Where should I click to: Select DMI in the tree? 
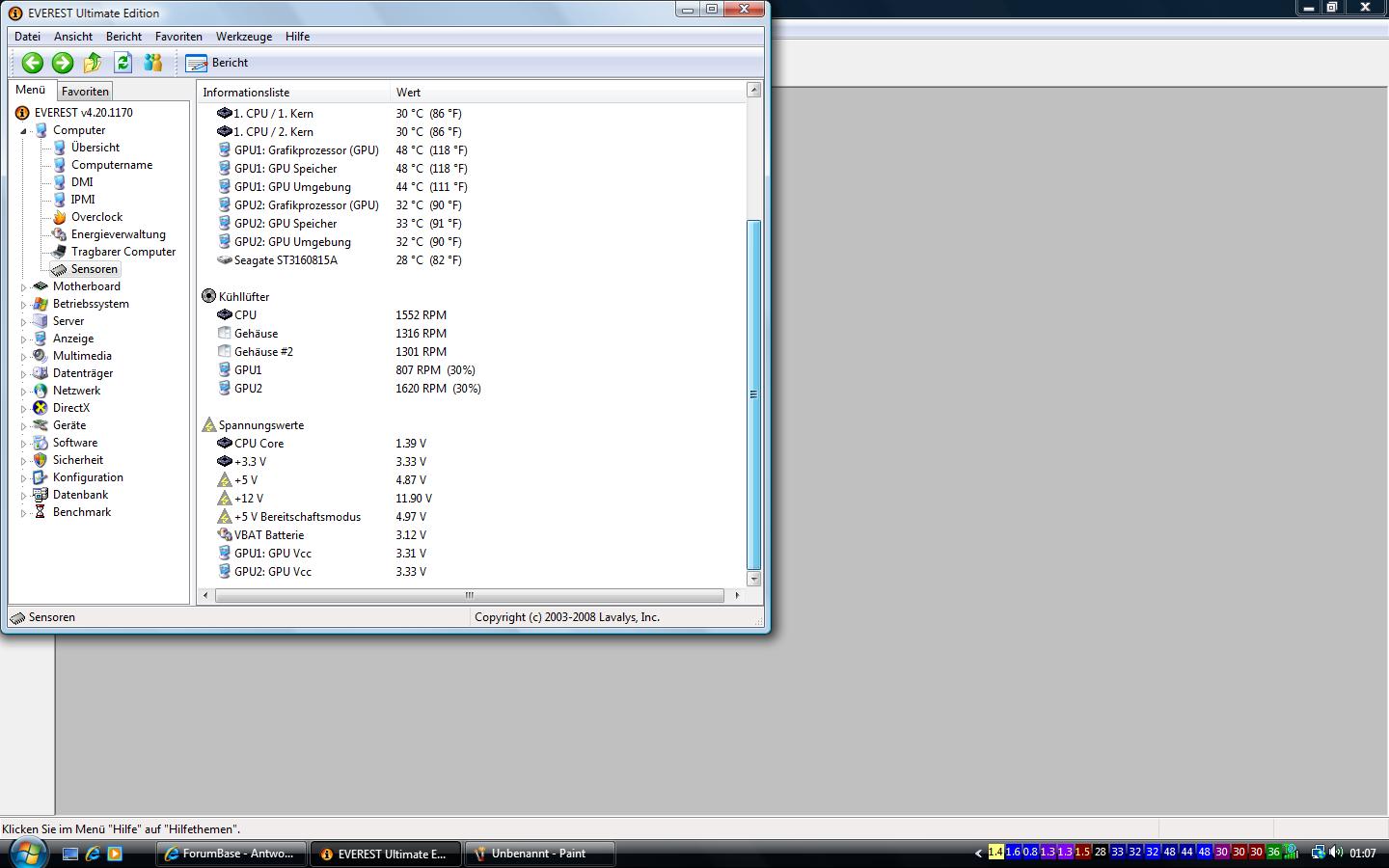click(x=82, y=182)
